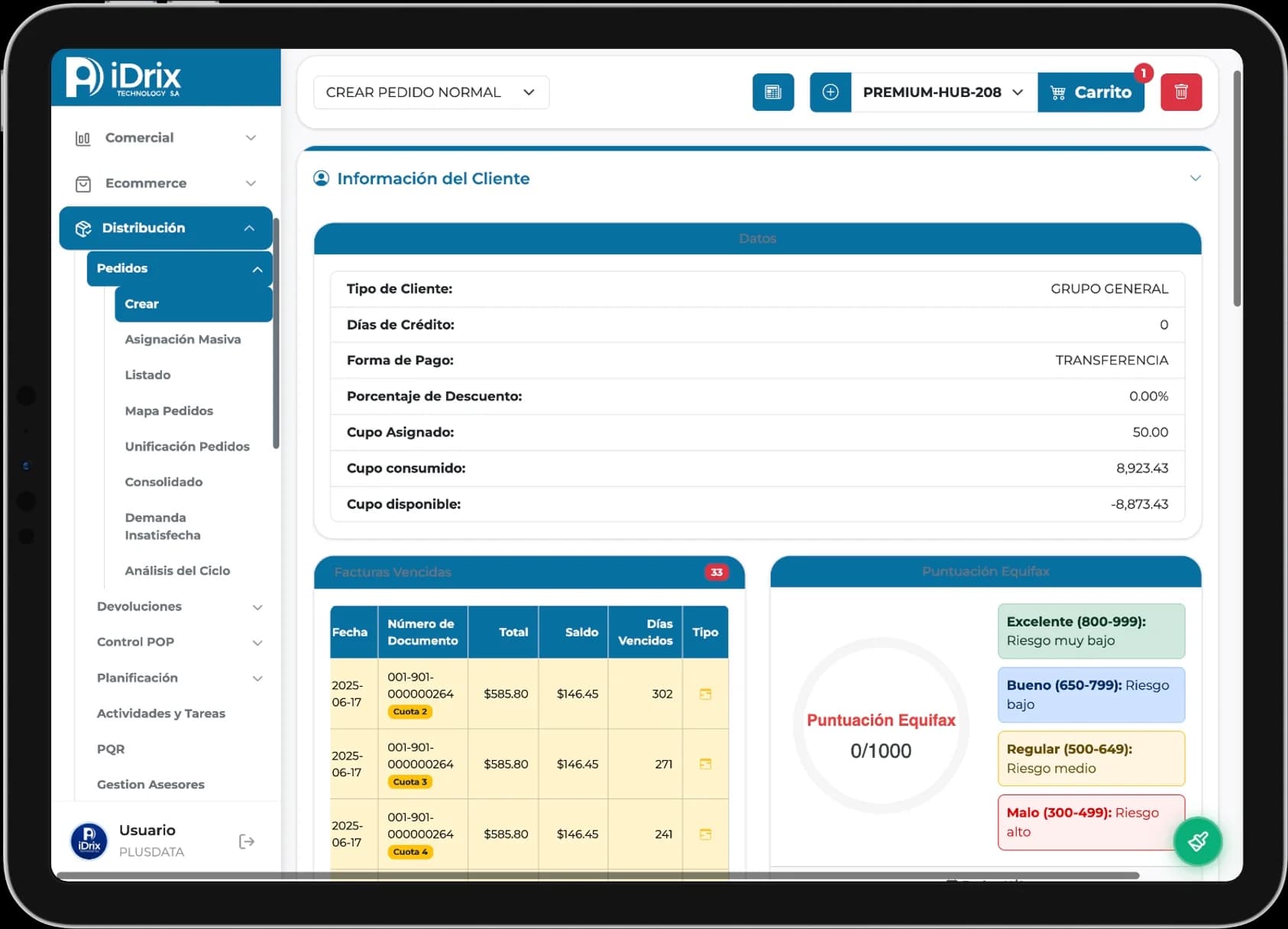
Task: Click the Tipo icon for Cuota 4 row
Action: 705,834
